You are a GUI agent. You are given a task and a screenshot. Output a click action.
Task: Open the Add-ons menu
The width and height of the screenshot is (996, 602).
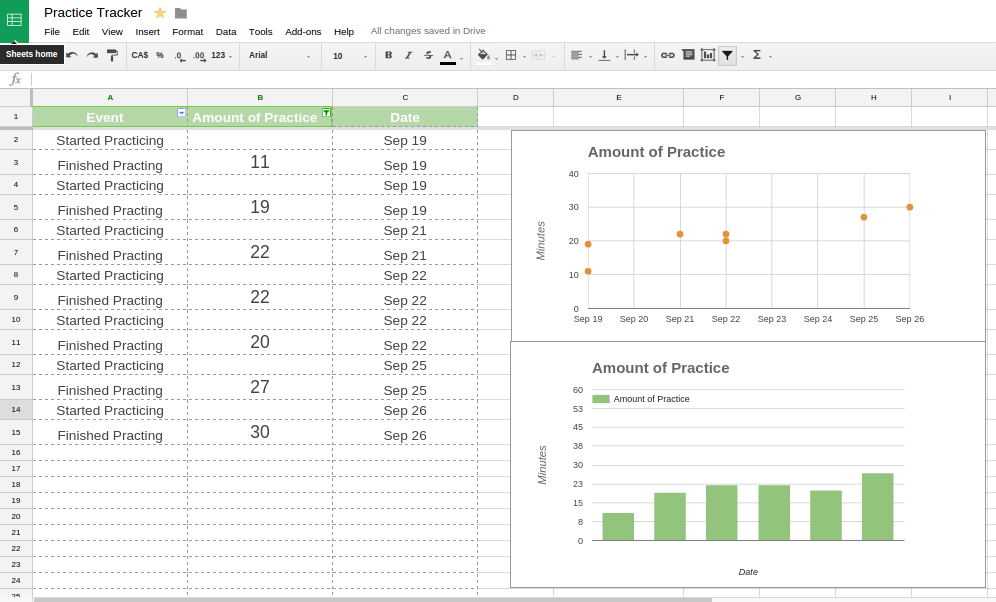303,32
